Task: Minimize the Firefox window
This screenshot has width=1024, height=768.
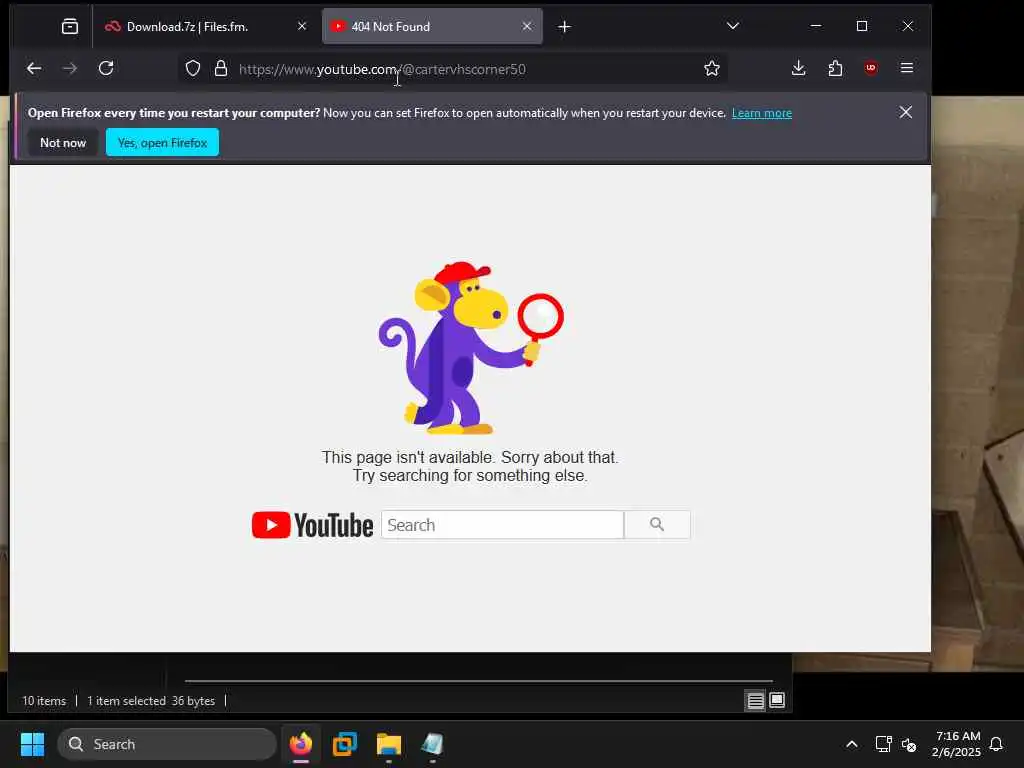Action: pos(816,26)
